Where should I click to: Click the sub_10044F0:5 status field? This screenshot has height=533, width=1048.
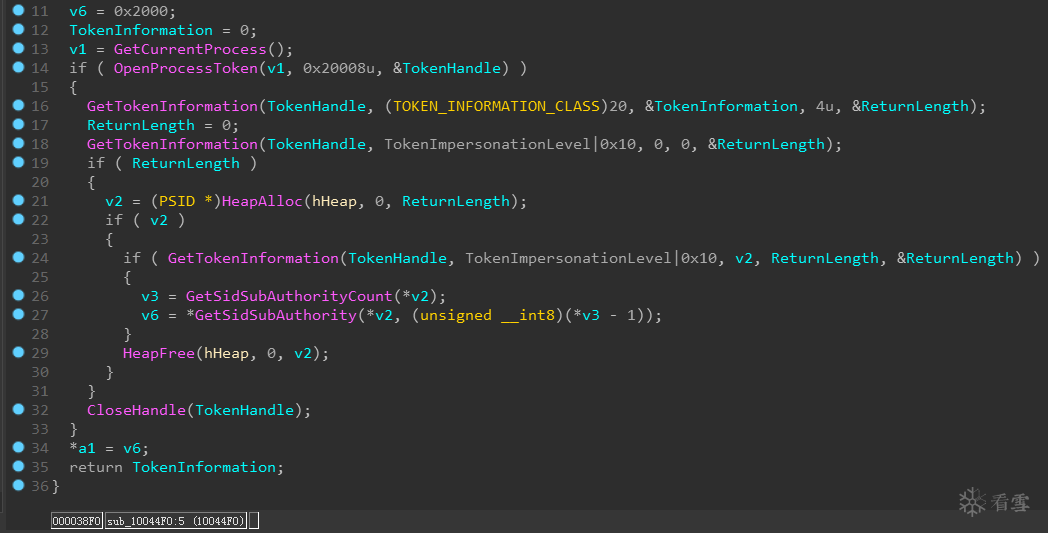pyautogui.click(x=176, y=521)
